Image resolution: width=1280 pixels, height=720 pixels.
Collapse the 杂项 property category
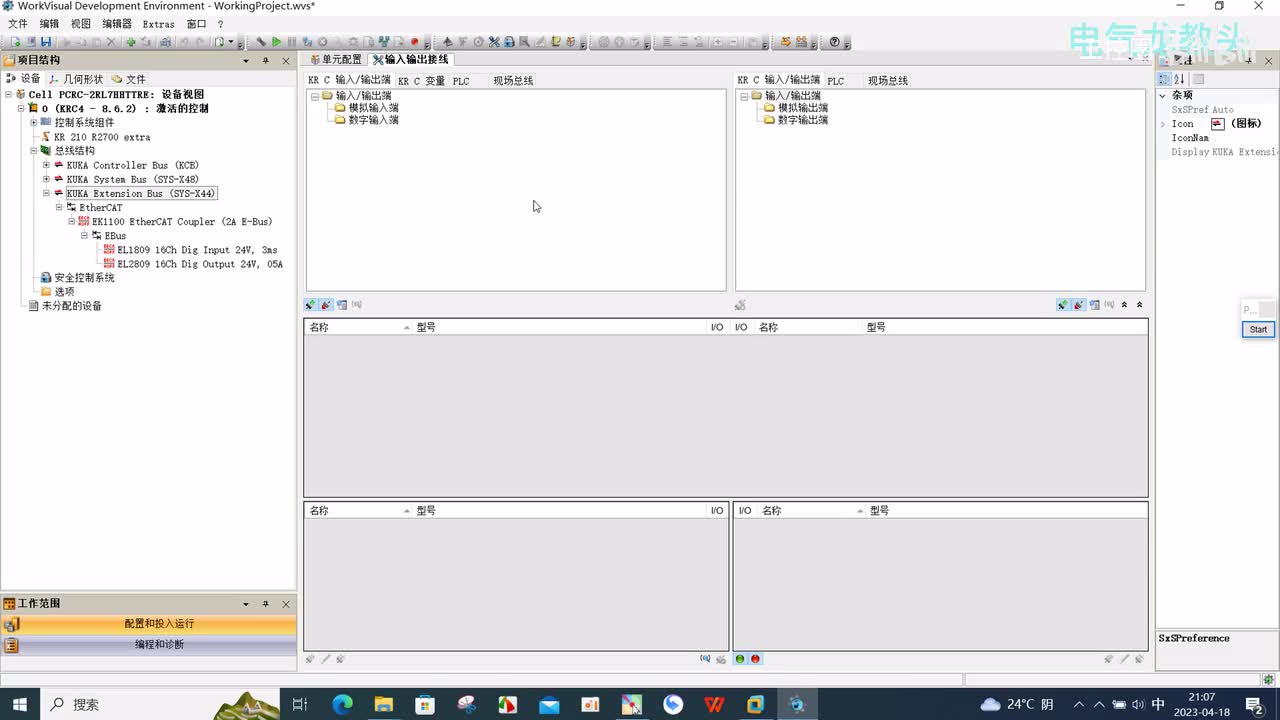1163,95
